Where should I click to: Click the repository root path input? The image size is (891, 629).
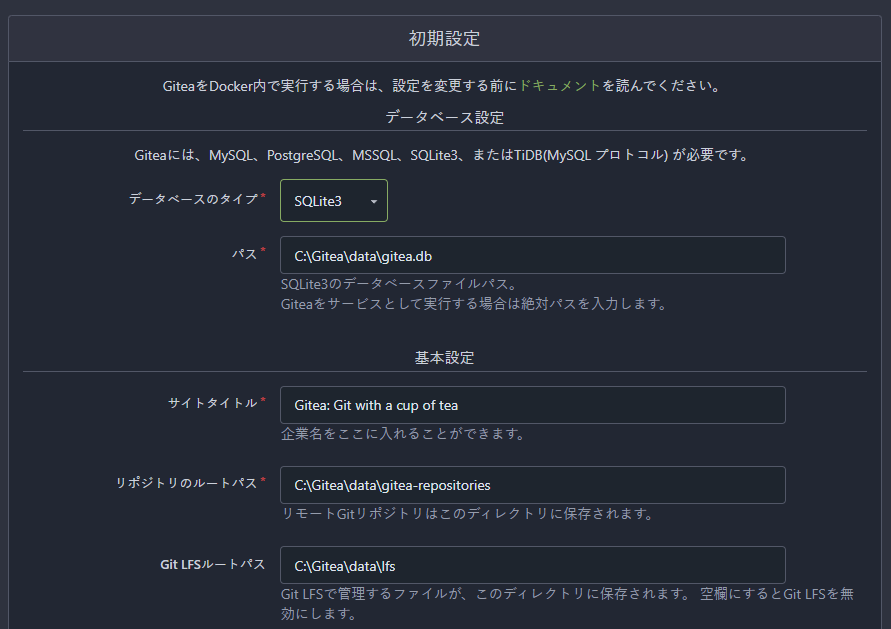click(x=530, y=485)
